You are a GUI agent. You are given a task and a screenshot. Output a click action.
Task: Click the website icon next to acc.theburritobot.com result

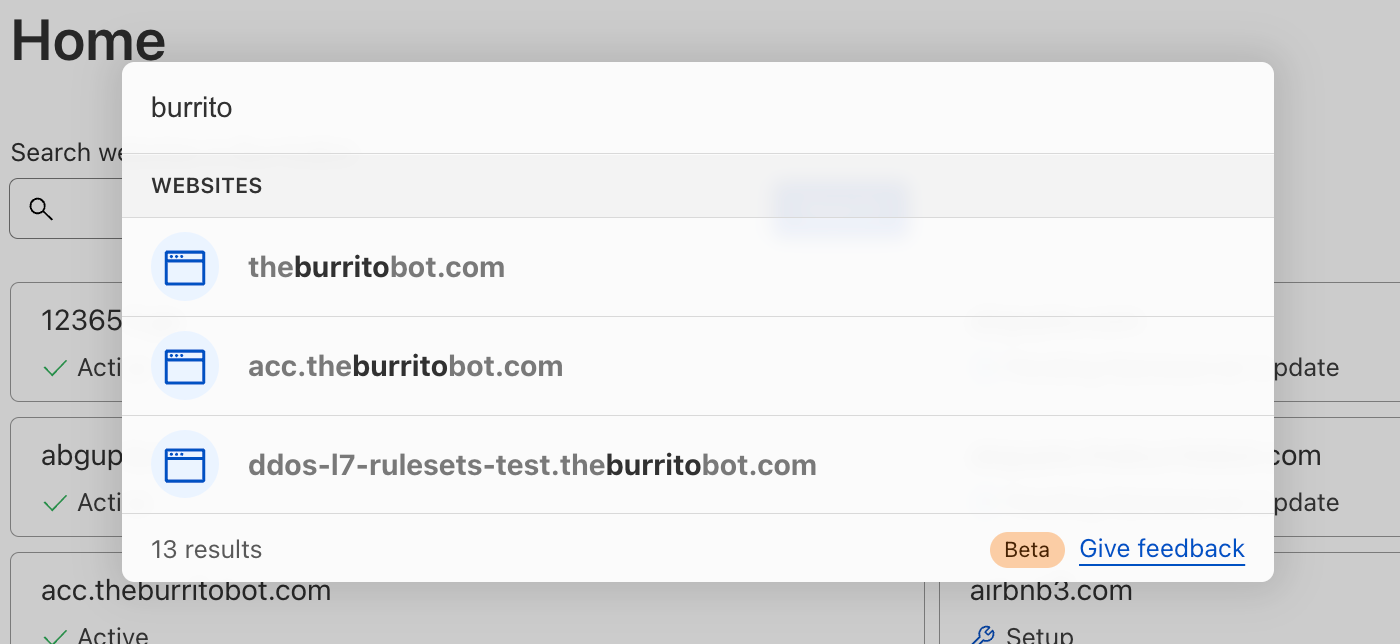[x=185, y=366]
